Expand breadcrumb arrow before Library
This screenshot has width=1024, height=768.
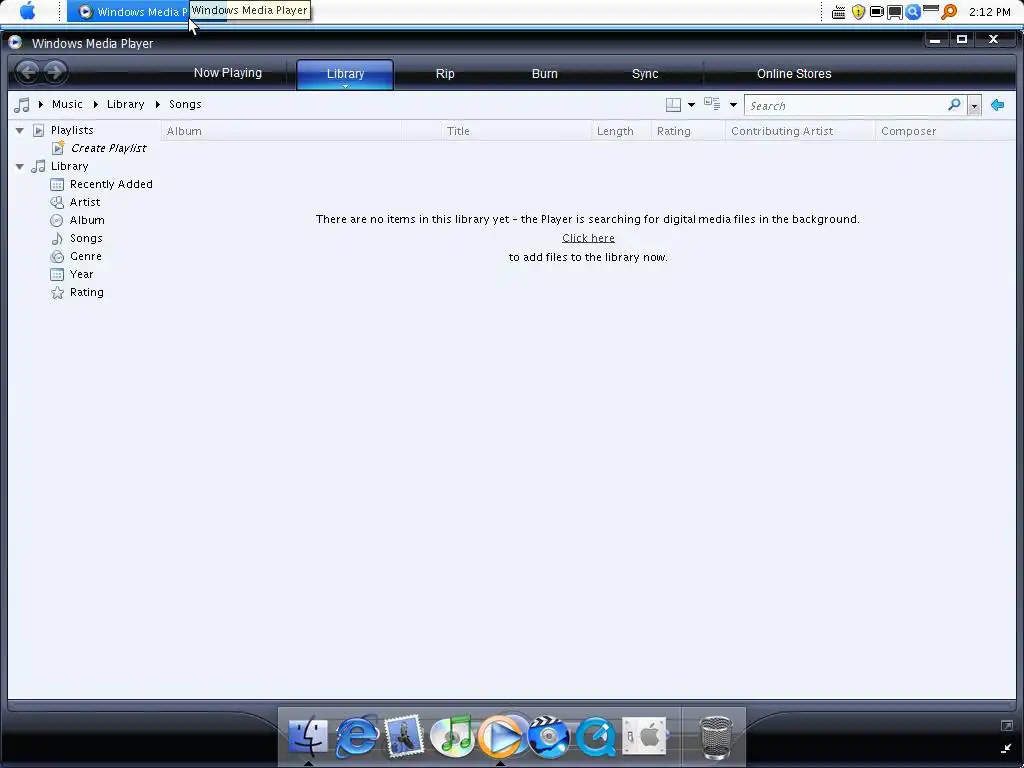tap(95, 104)
